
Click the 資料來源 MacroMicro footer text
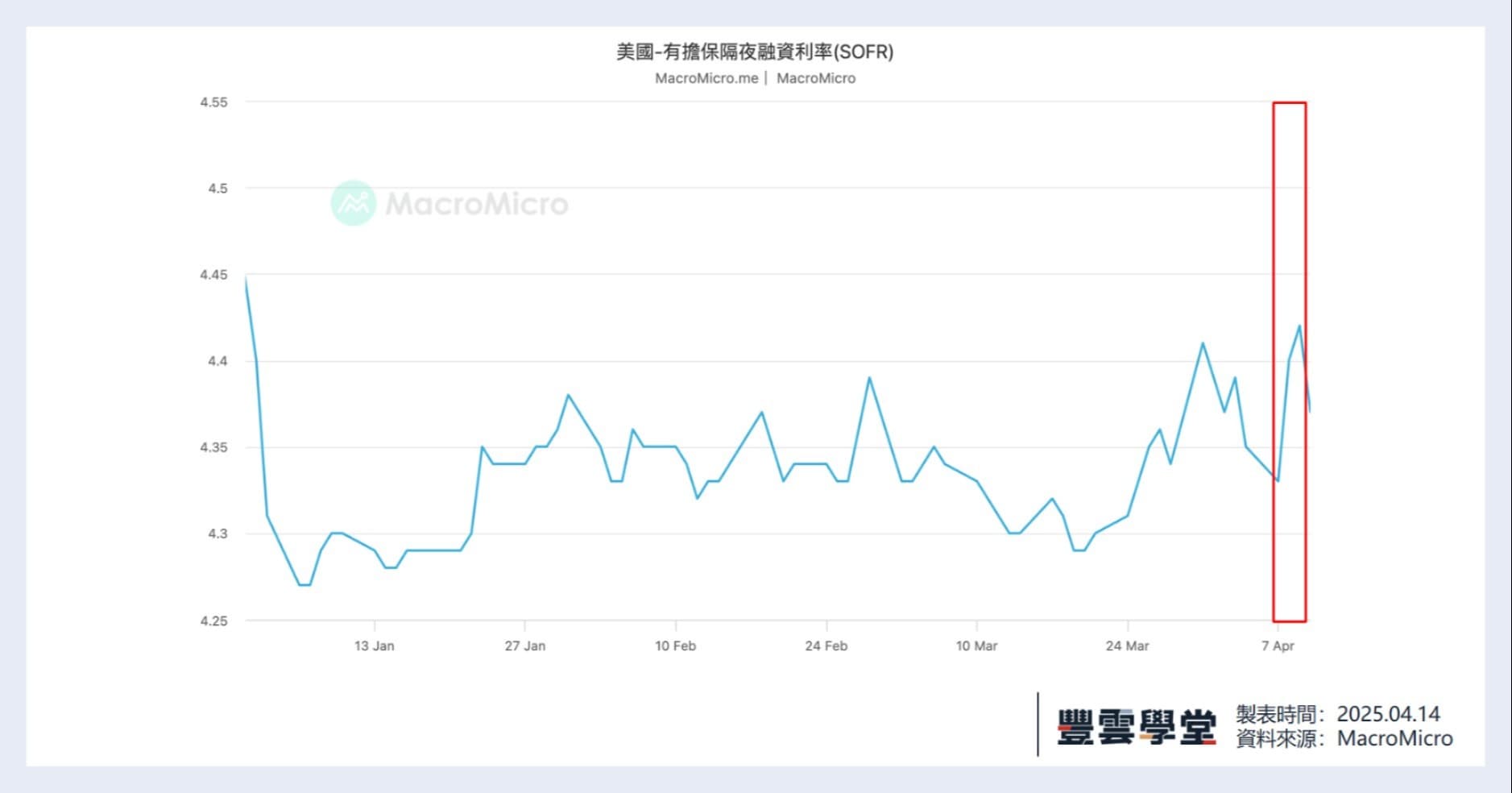1344,738
